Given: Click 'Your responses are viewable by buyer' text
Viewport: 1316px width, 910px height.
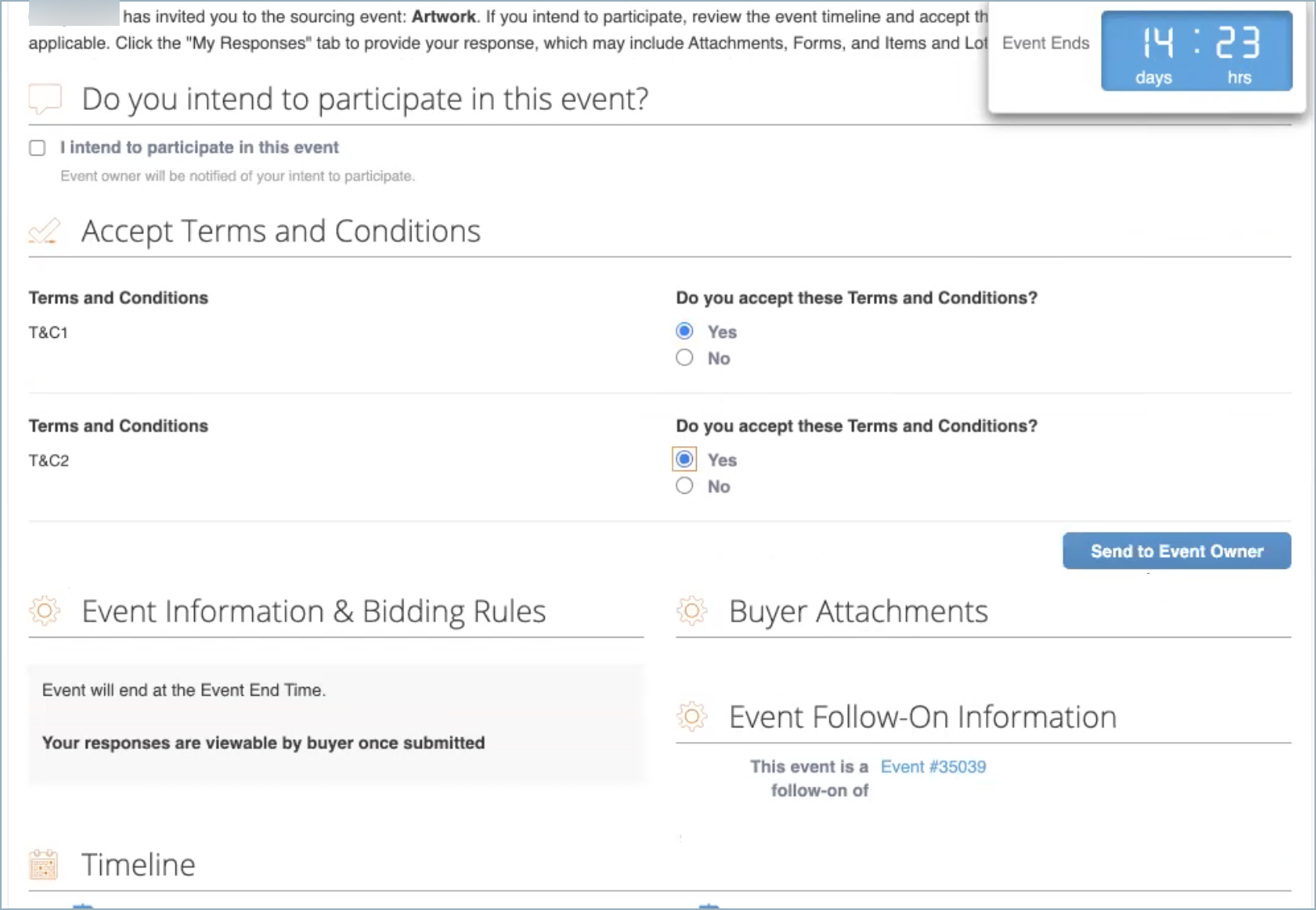Looking at the screenshot, I should point(264,743).
